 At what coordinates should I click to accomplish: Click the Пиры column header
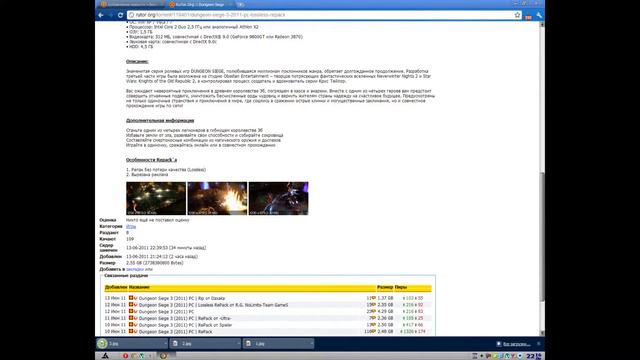[401, 287]
